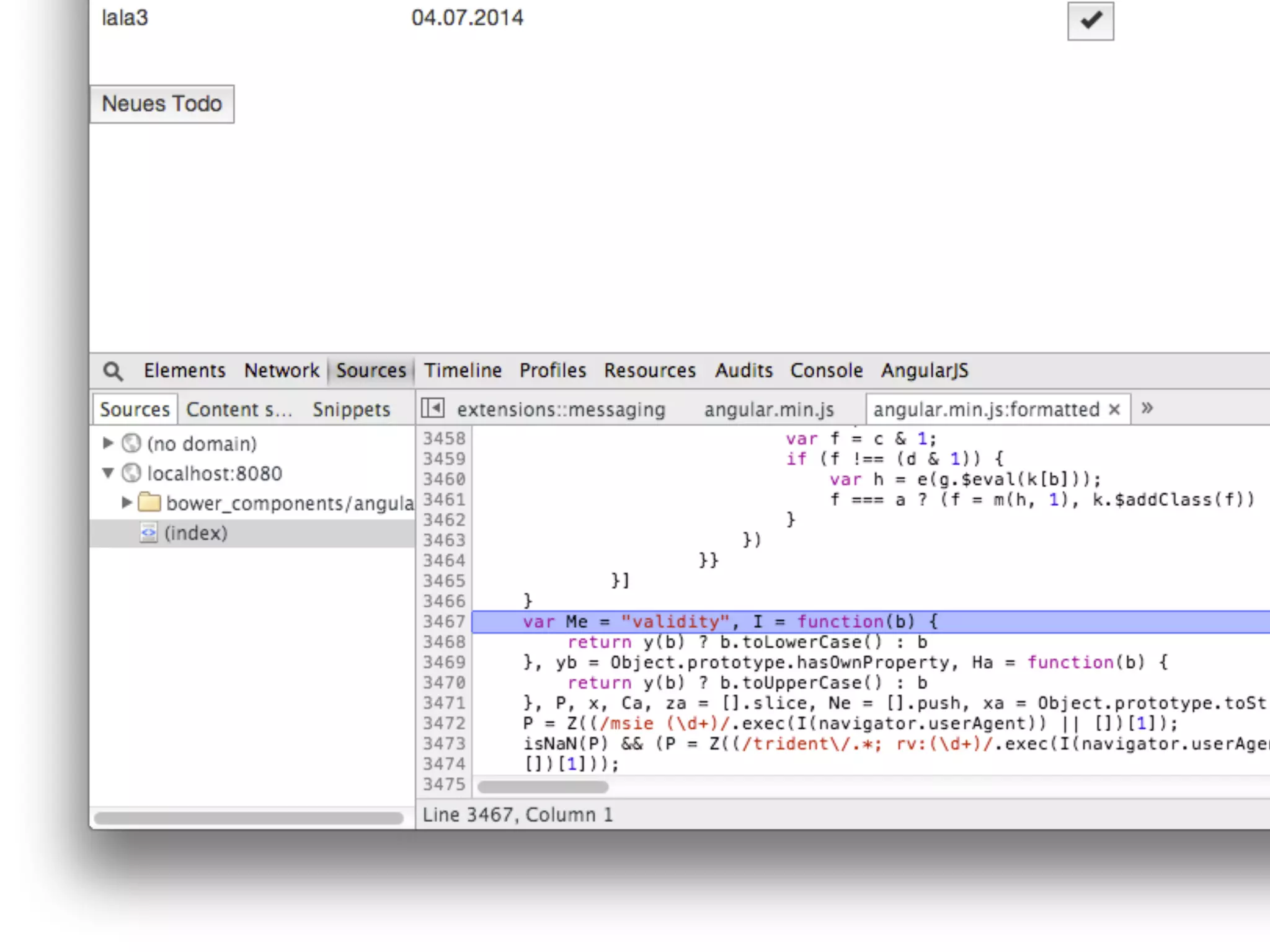Switch to the Console panel tab
1270x952 pixels.
coord(826,371)
